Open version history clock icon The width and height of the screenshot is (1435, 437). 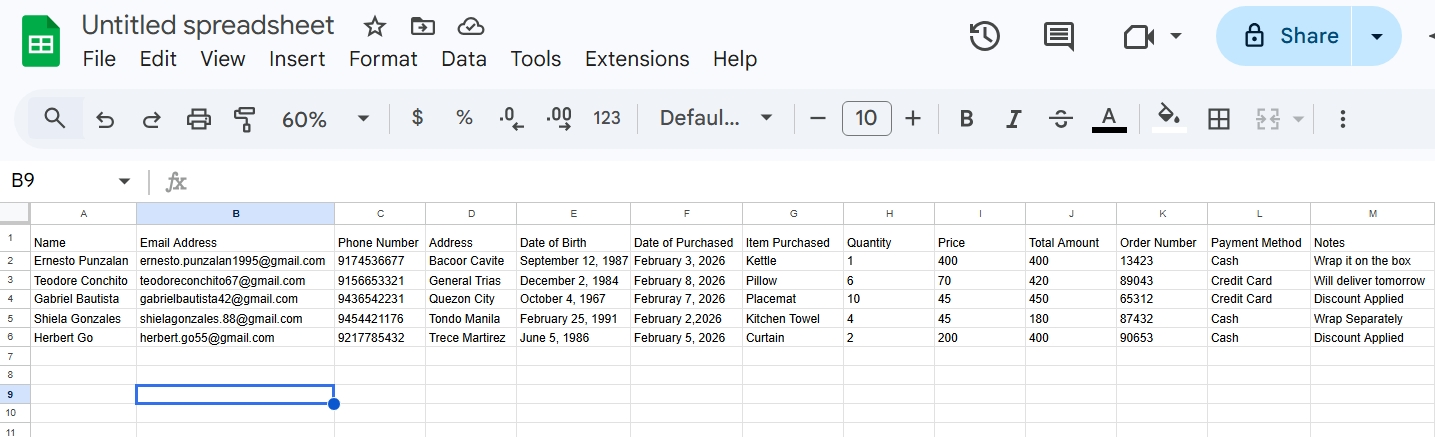click(985, 36)
